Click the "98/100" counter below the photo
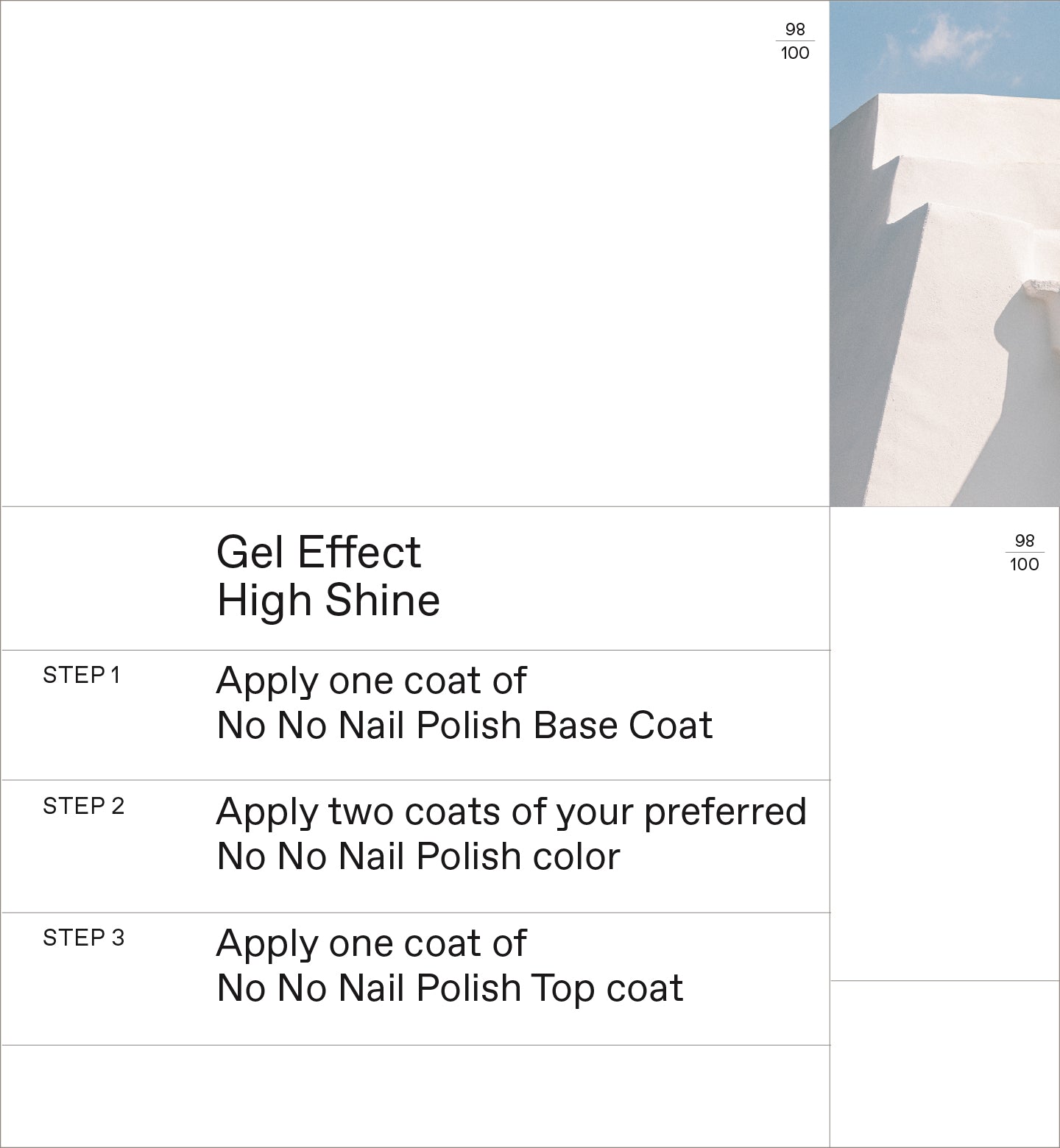 click(x=1025, y=553)
